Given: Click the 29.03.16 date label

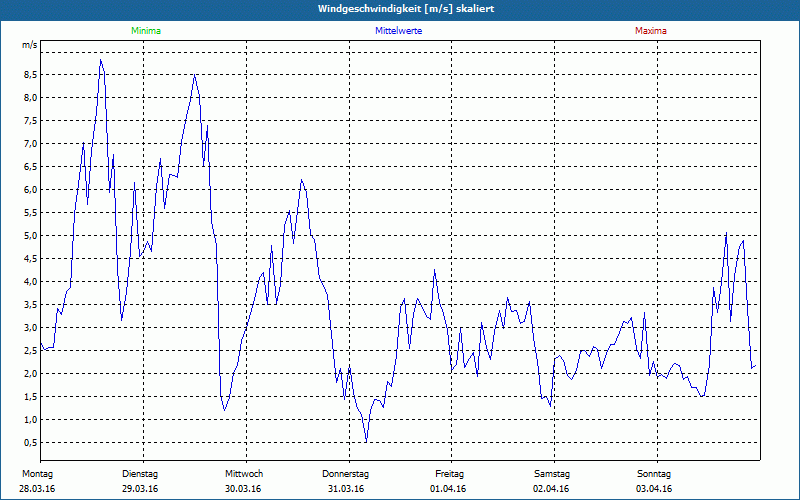Looking at the screenshot, I should click(140, 489).
